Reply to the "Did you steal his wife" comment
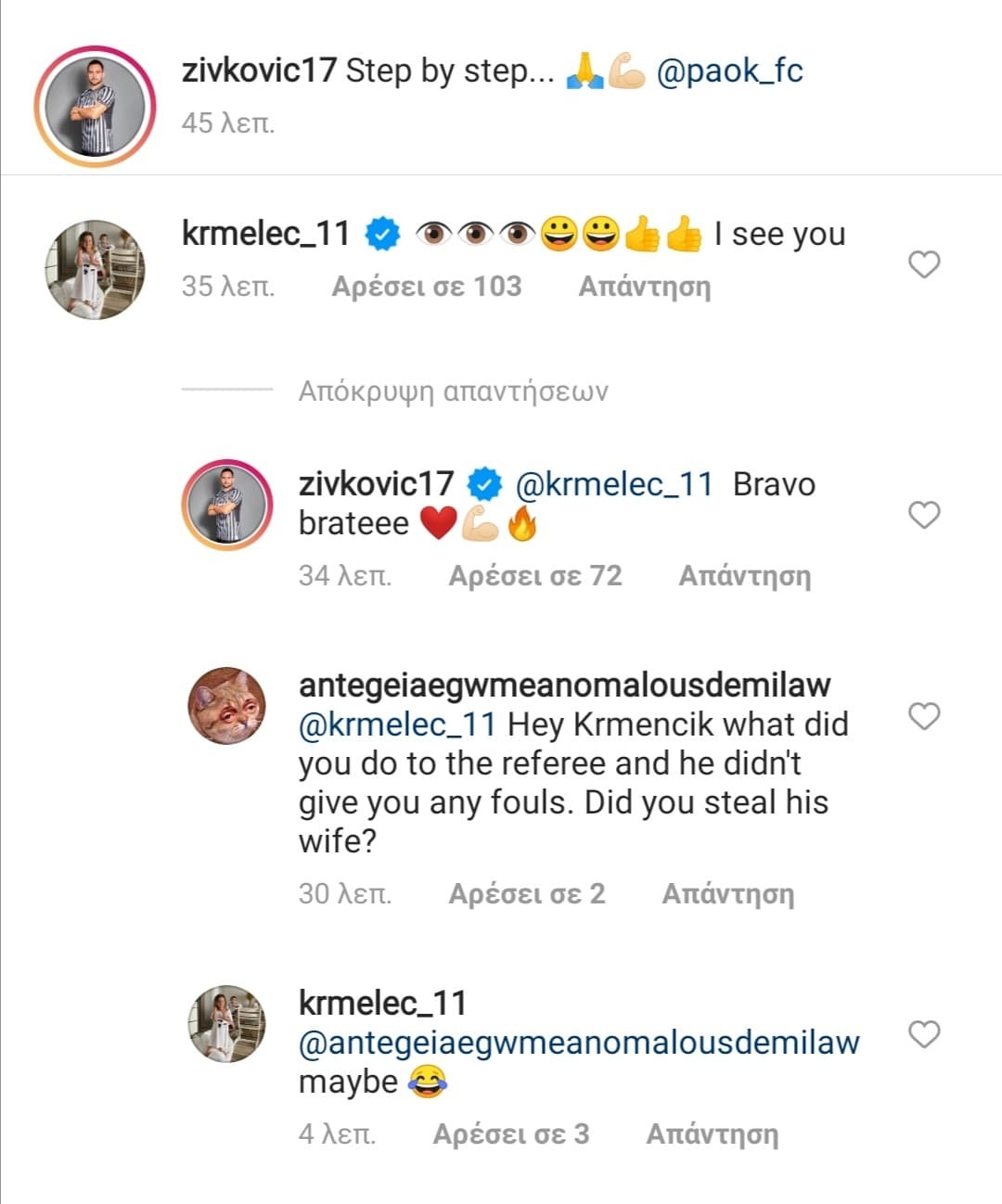This screenshot has width=1002, height=1204. (727, 894)
